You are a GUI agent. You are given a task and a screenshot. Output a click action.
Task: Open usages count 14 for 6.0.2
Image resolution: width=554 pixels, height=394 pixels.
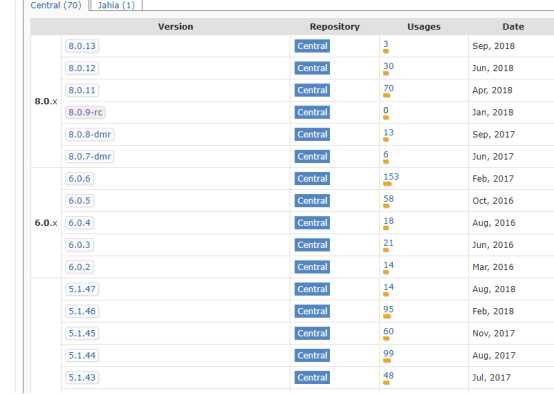(x=388, y=265)
